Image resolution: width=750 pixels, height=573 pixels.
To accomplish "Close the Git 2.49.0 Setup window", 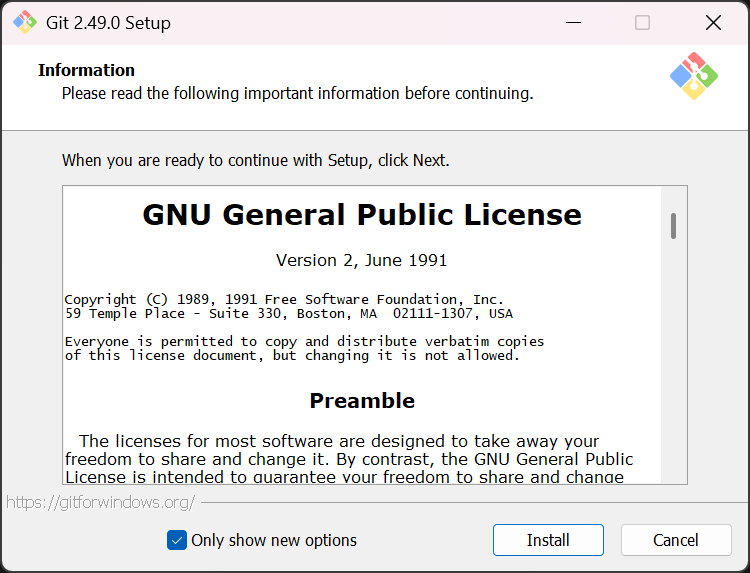I will [713, 22].
